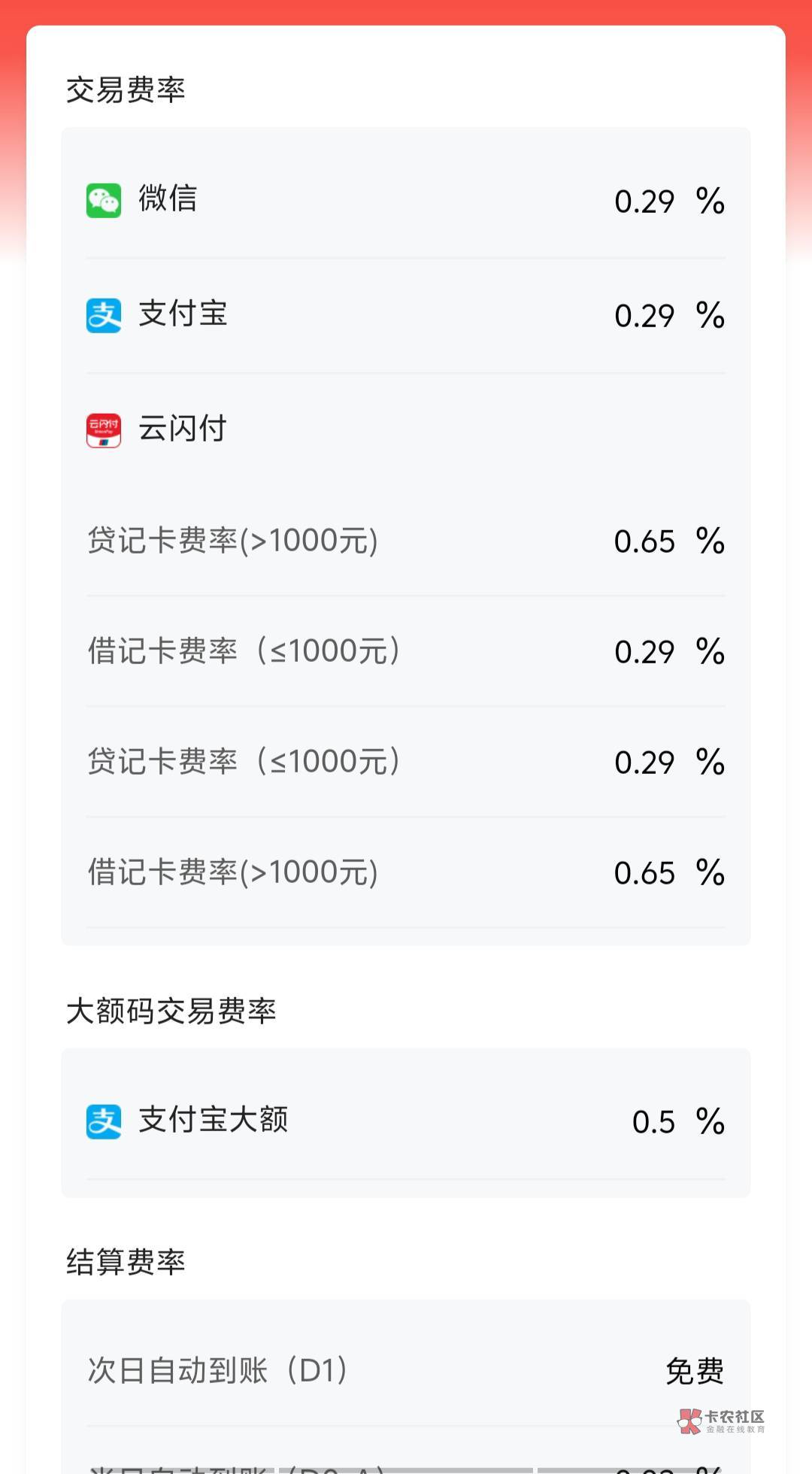Tap the 卡农社区 watermark logo
This screenshot has width=812, height=1474.
coord(721,1421)
